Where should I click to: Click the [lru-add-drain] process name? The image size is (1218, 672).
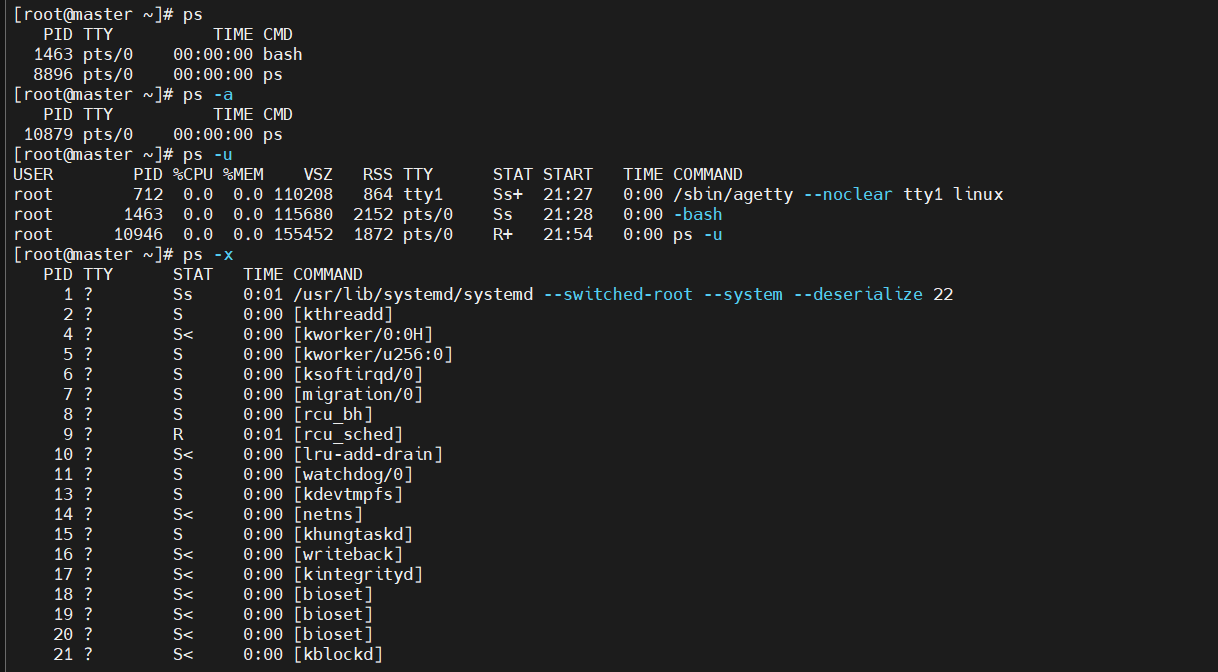point(368,454)
